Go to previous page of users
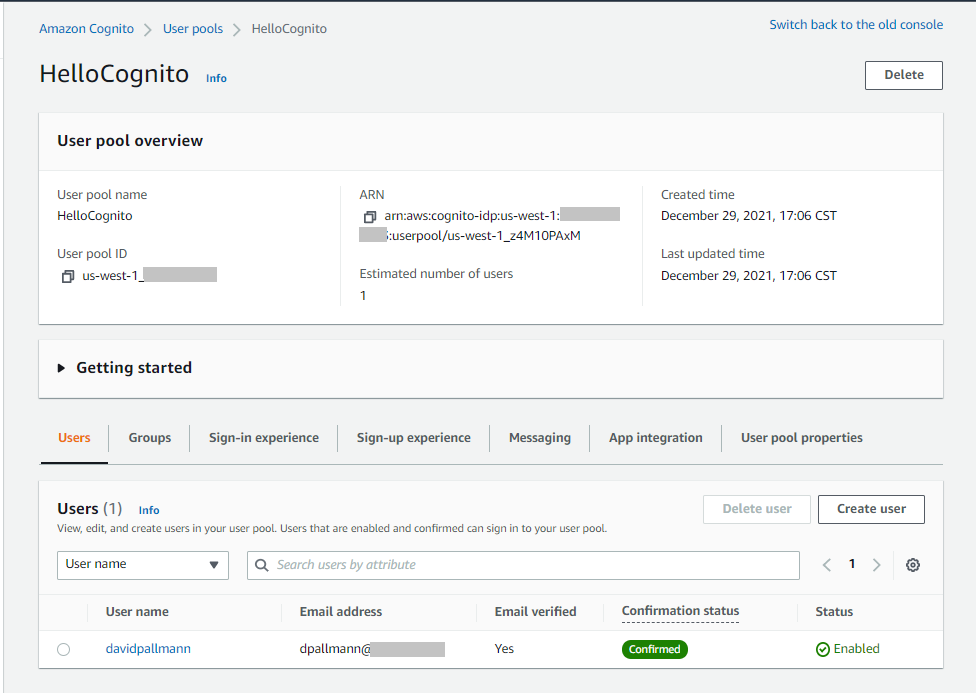 click(827, 565)
